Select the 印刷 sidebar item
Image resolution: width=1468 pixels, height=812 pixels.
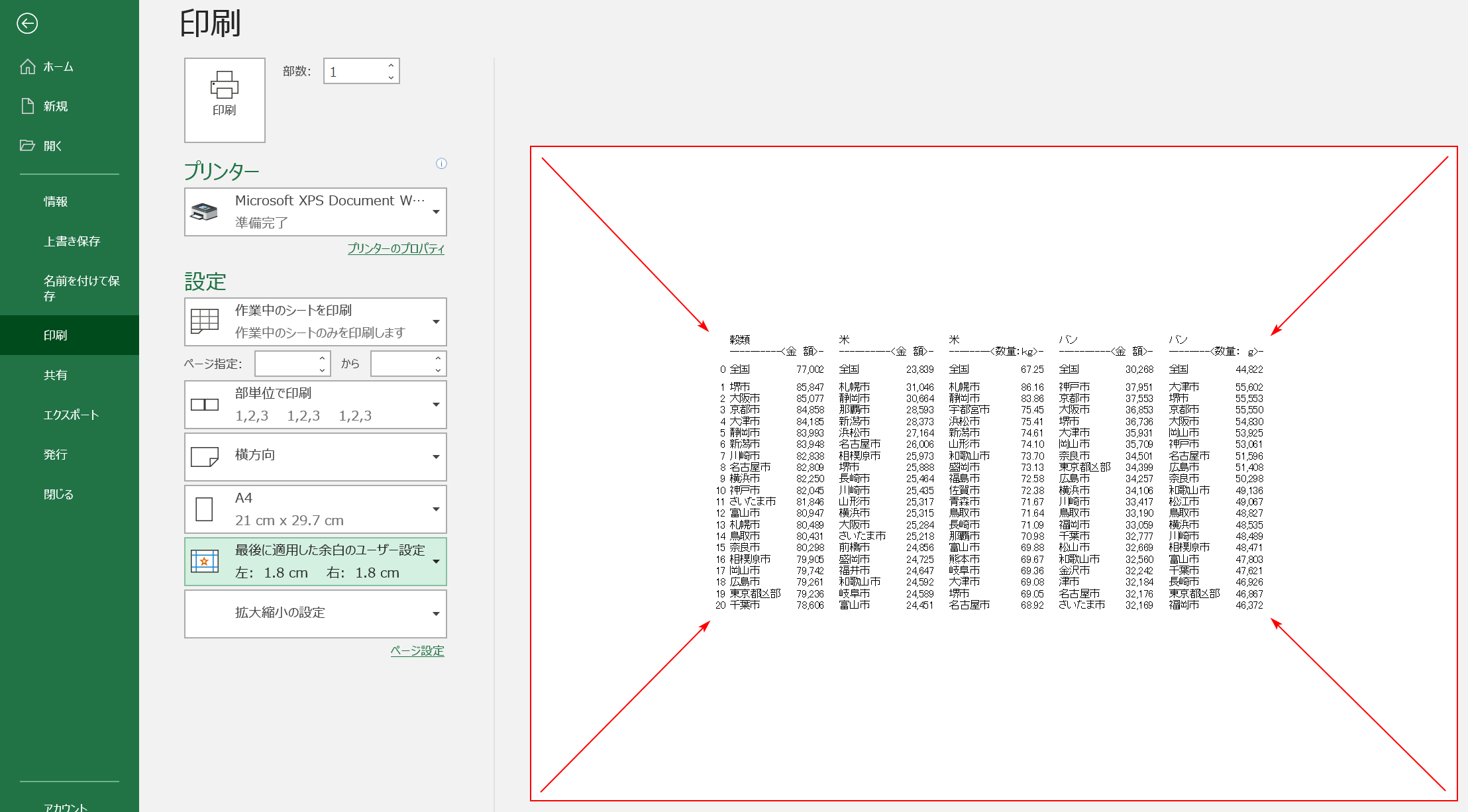[x=70, y=335]
